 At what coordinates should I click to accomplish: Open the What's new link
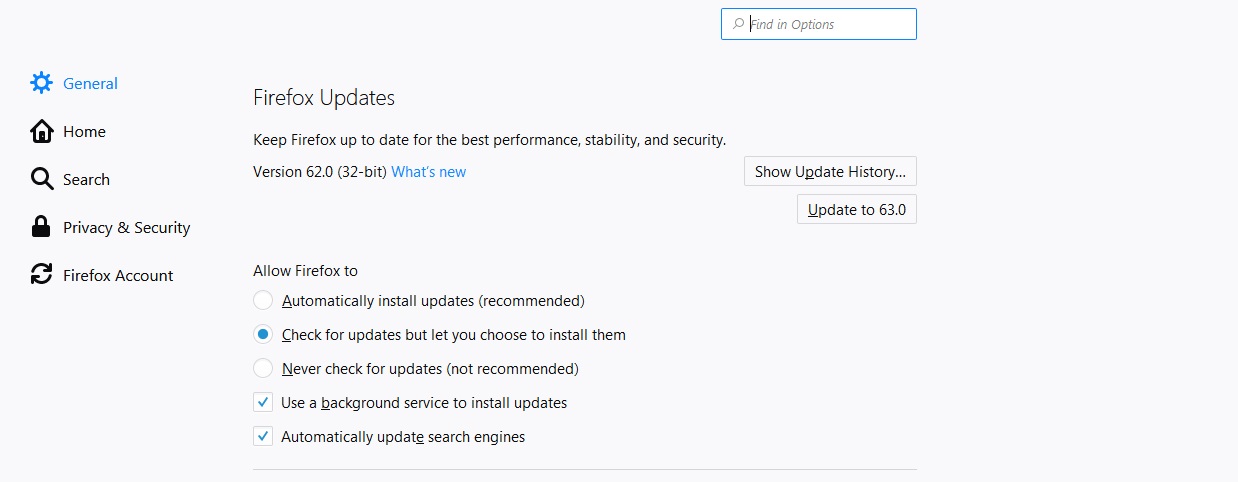click(x=428, y=172)
